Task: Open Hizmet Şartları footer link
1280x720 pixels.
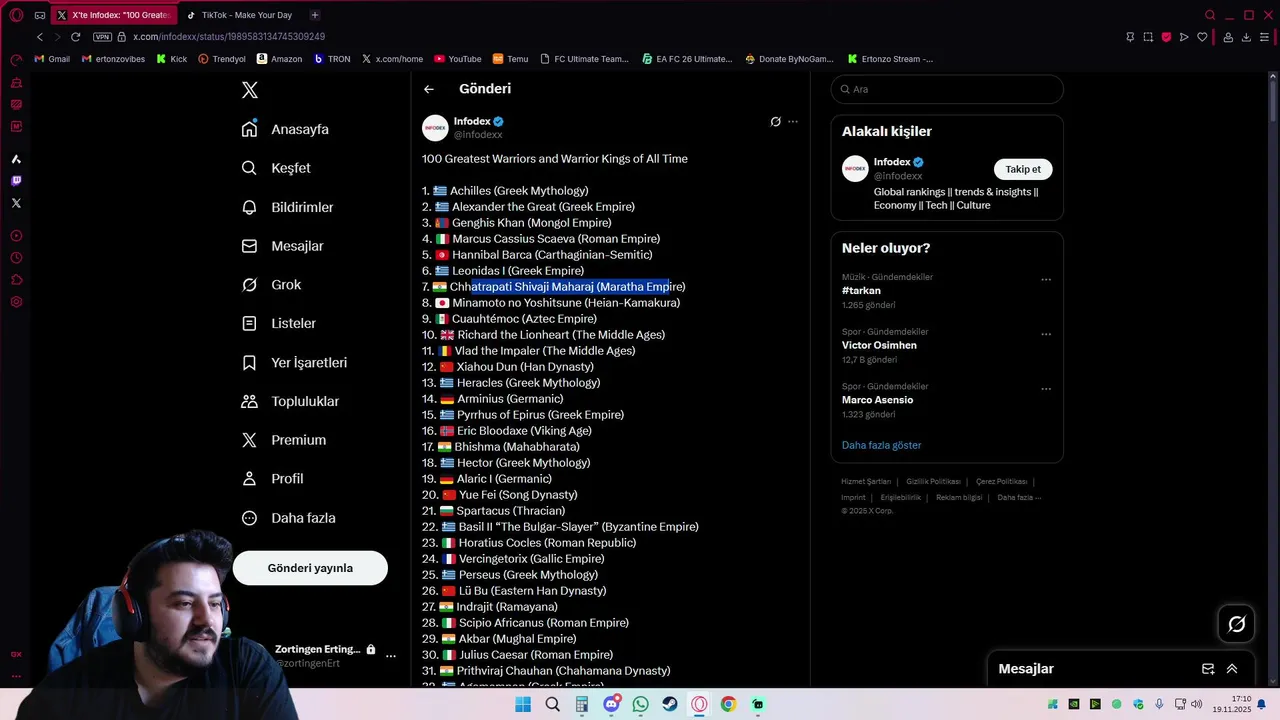Action: (x=866, y=482)
